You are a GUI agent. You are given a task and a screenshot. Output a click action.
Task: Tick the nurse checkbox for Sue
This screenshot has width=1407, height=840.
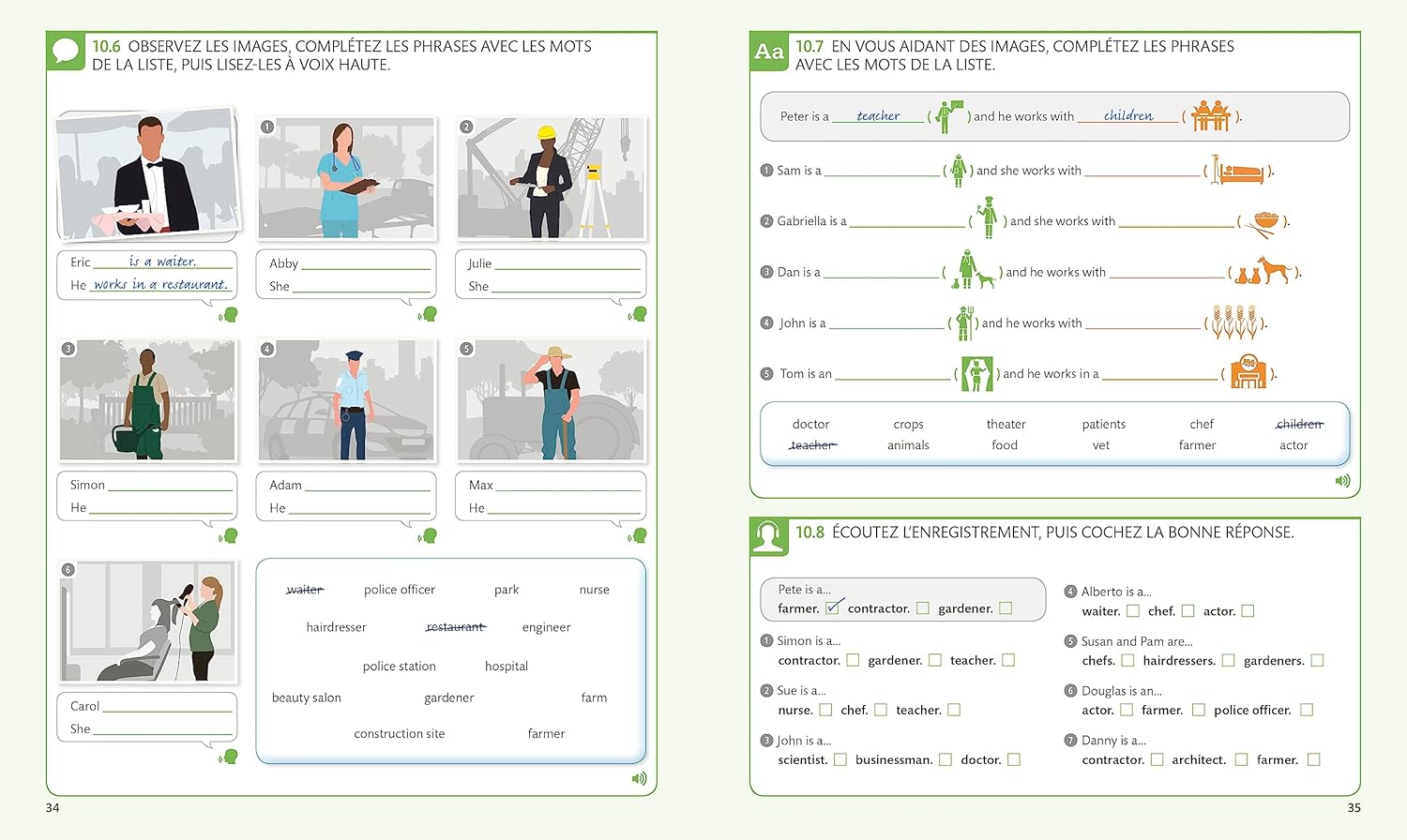pos(825,710)
